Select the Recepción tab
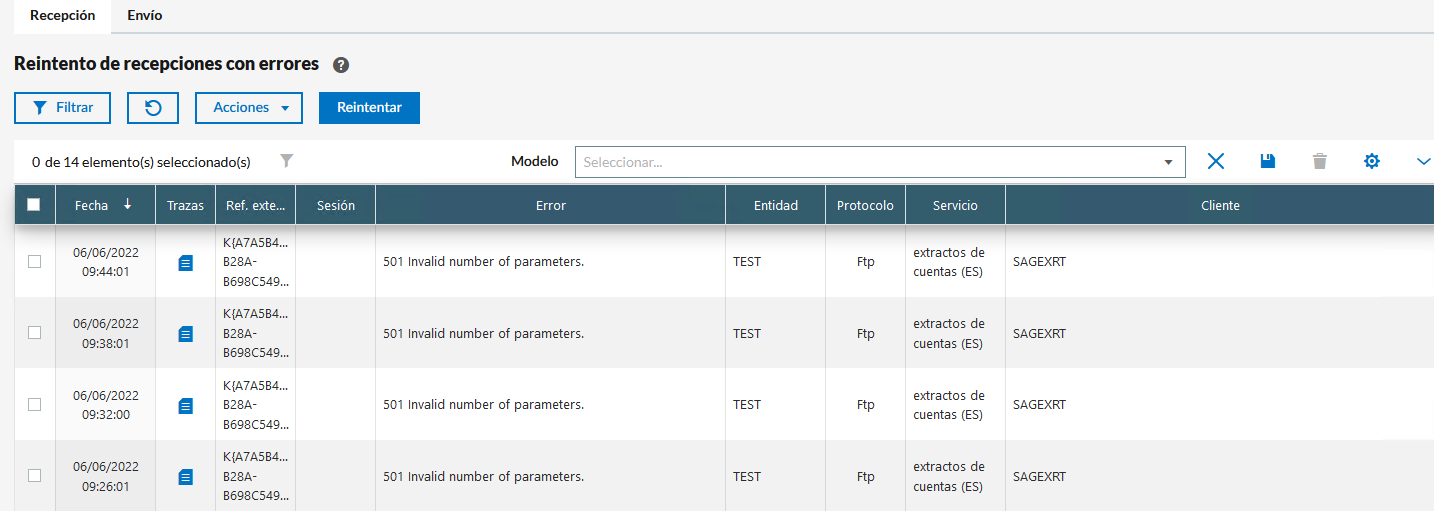 [62, 16]
